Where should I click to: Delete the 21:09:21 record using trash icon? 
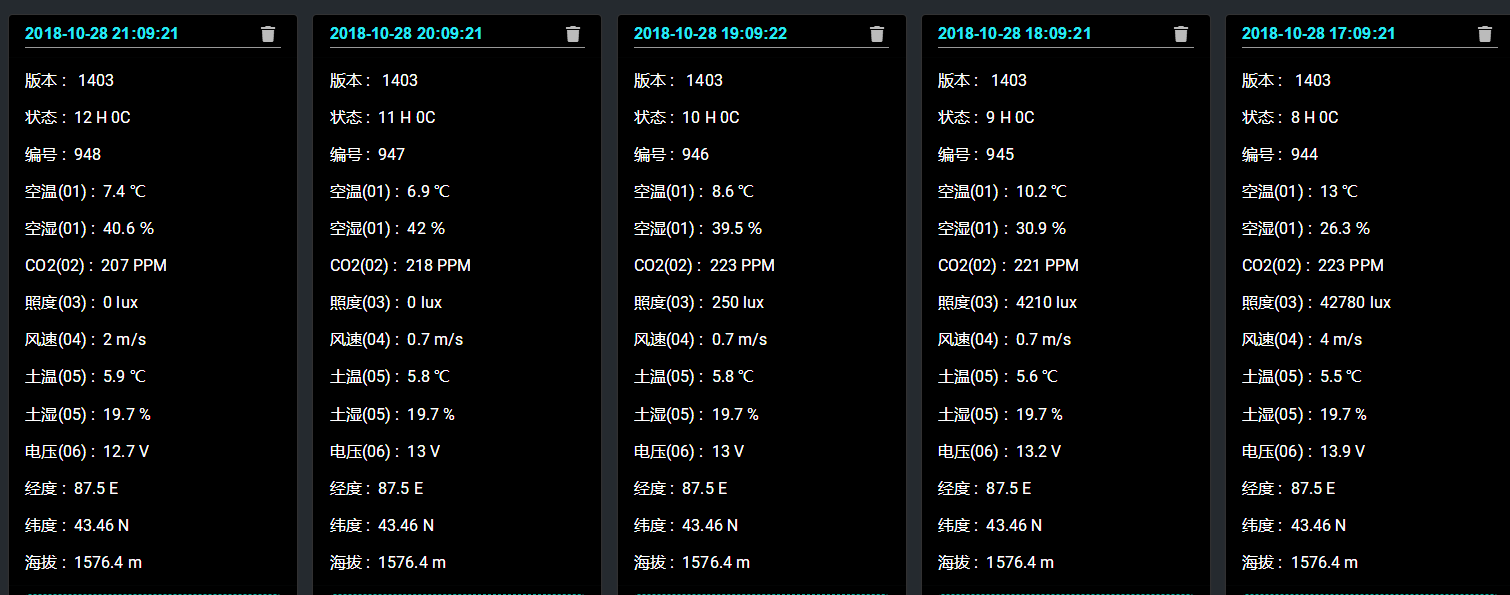(268, 34)
